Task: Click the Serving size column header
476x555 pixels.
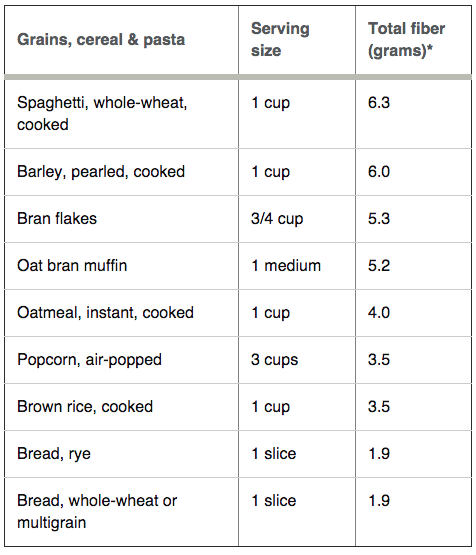Action: point(280,39)
